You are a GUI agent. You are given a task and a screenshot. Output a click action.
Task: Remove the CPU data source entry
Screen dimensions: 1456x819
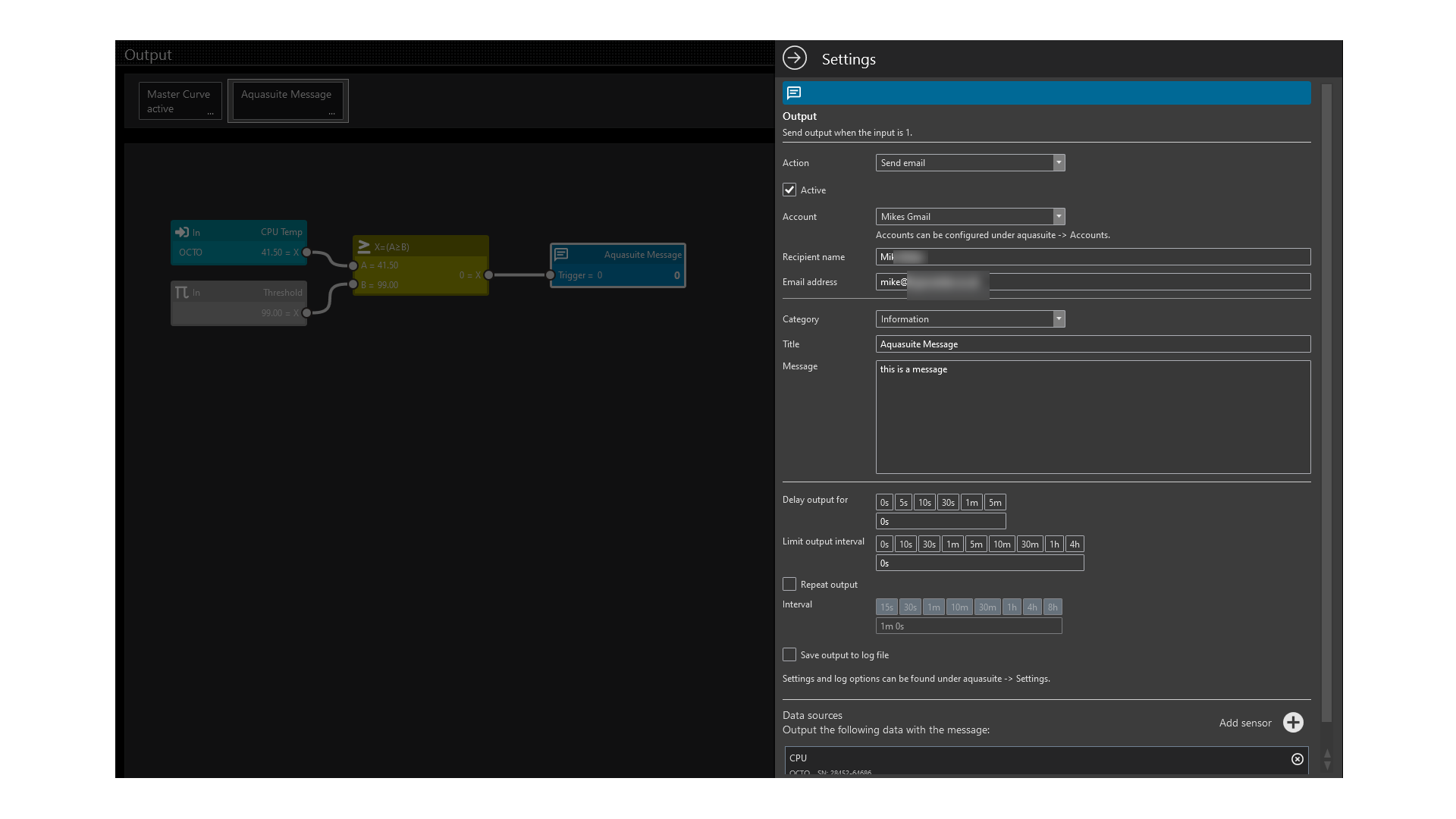pyautogui.click(x=1298, y=759)
